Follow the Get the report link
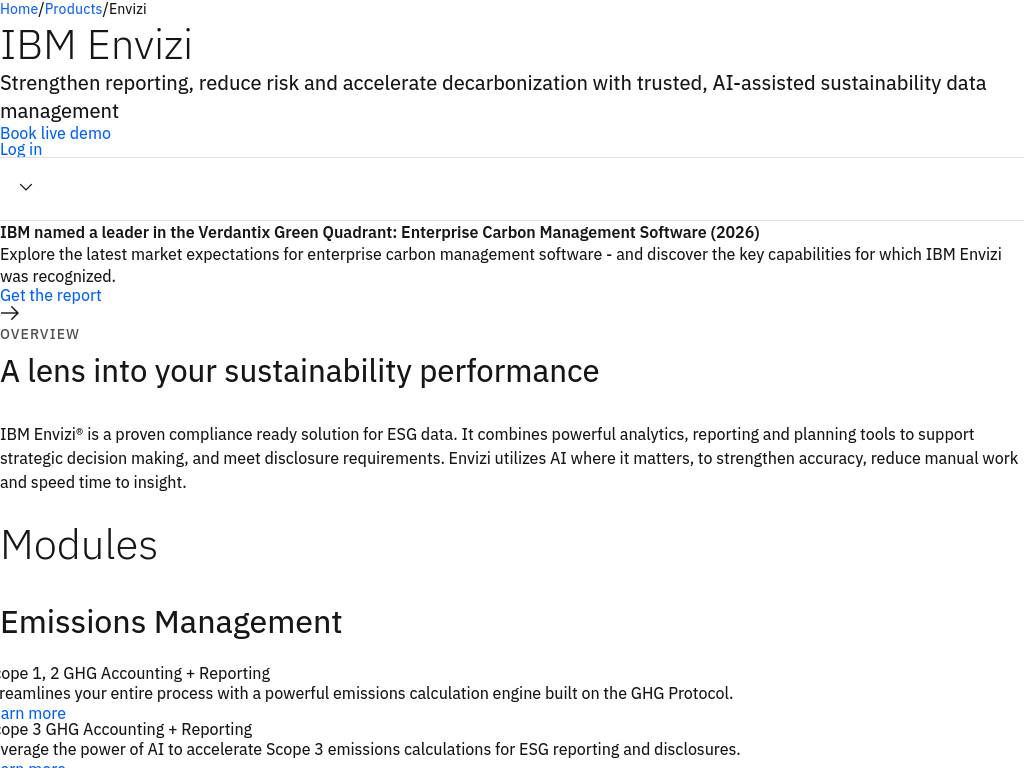The image size is (1024, 768). (51, 295)
